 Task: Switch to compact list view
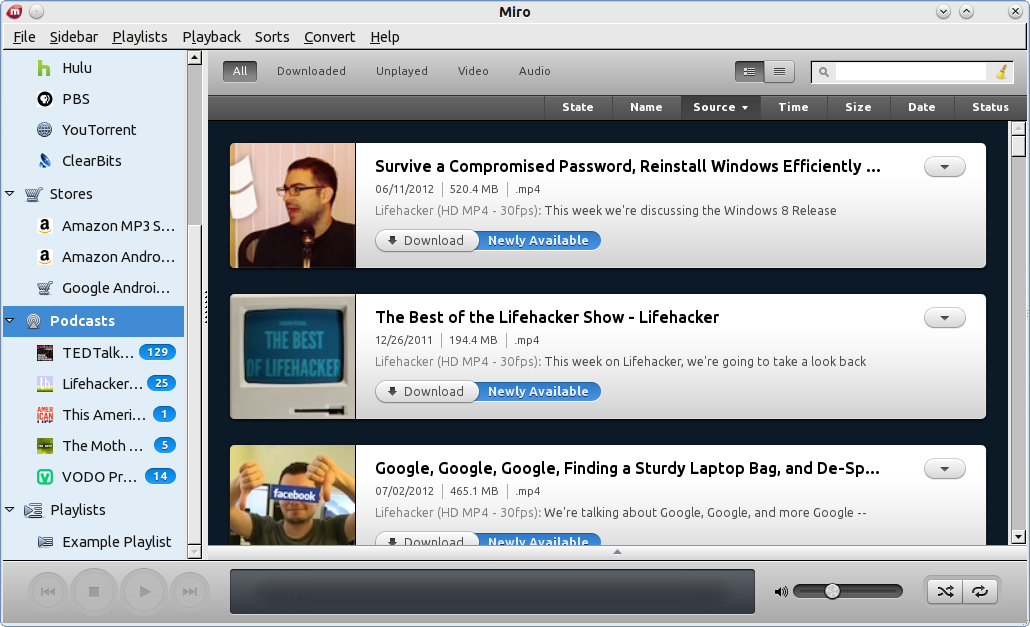click(779, 72)
